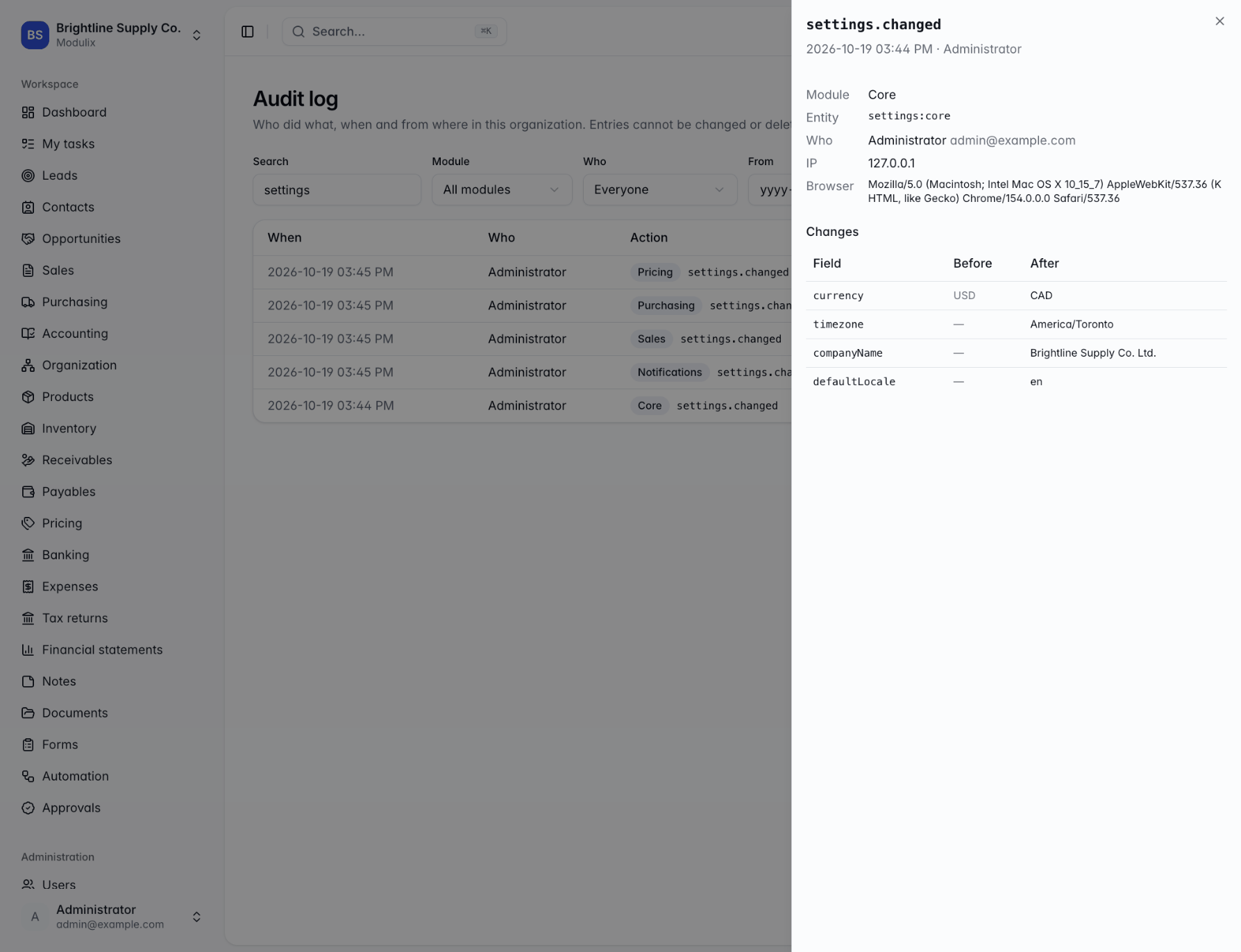Click the Inventory warehouse icon
1241x952 pixels.
coord(28,428)
